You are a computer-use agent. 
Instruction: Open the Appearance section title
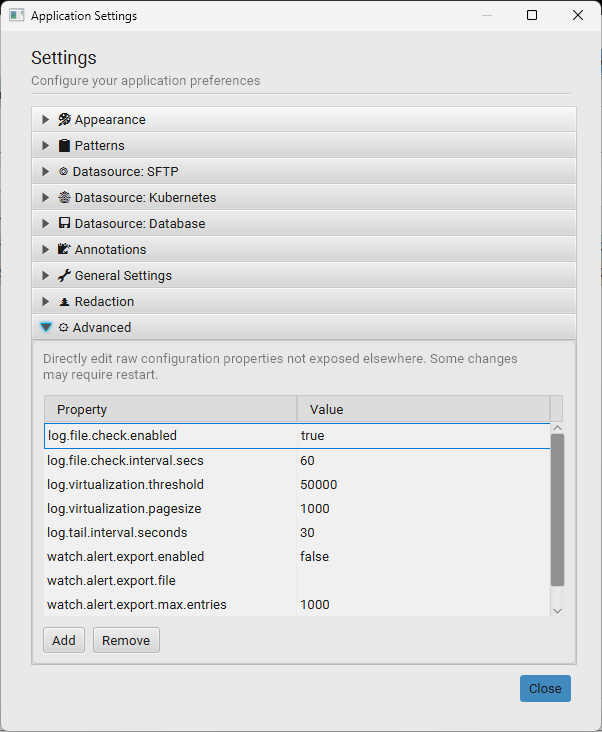pos(110,120)
